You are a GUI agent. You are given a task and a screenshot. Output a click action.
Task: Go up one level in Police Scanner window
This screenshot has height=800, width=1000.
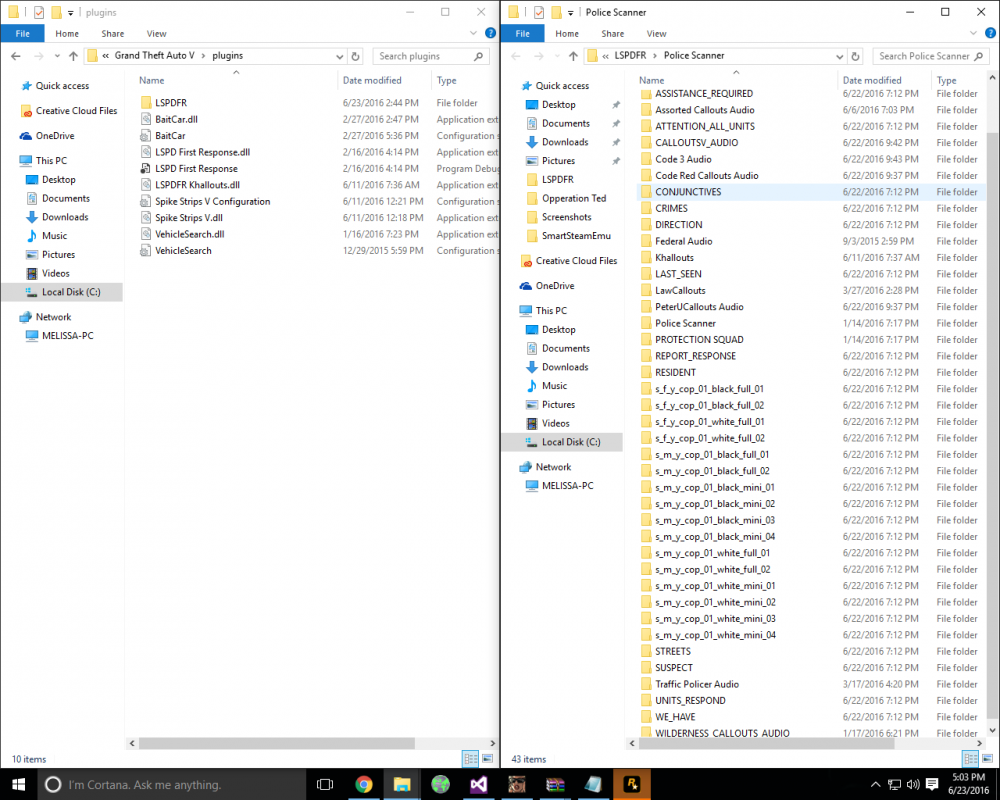573,56
